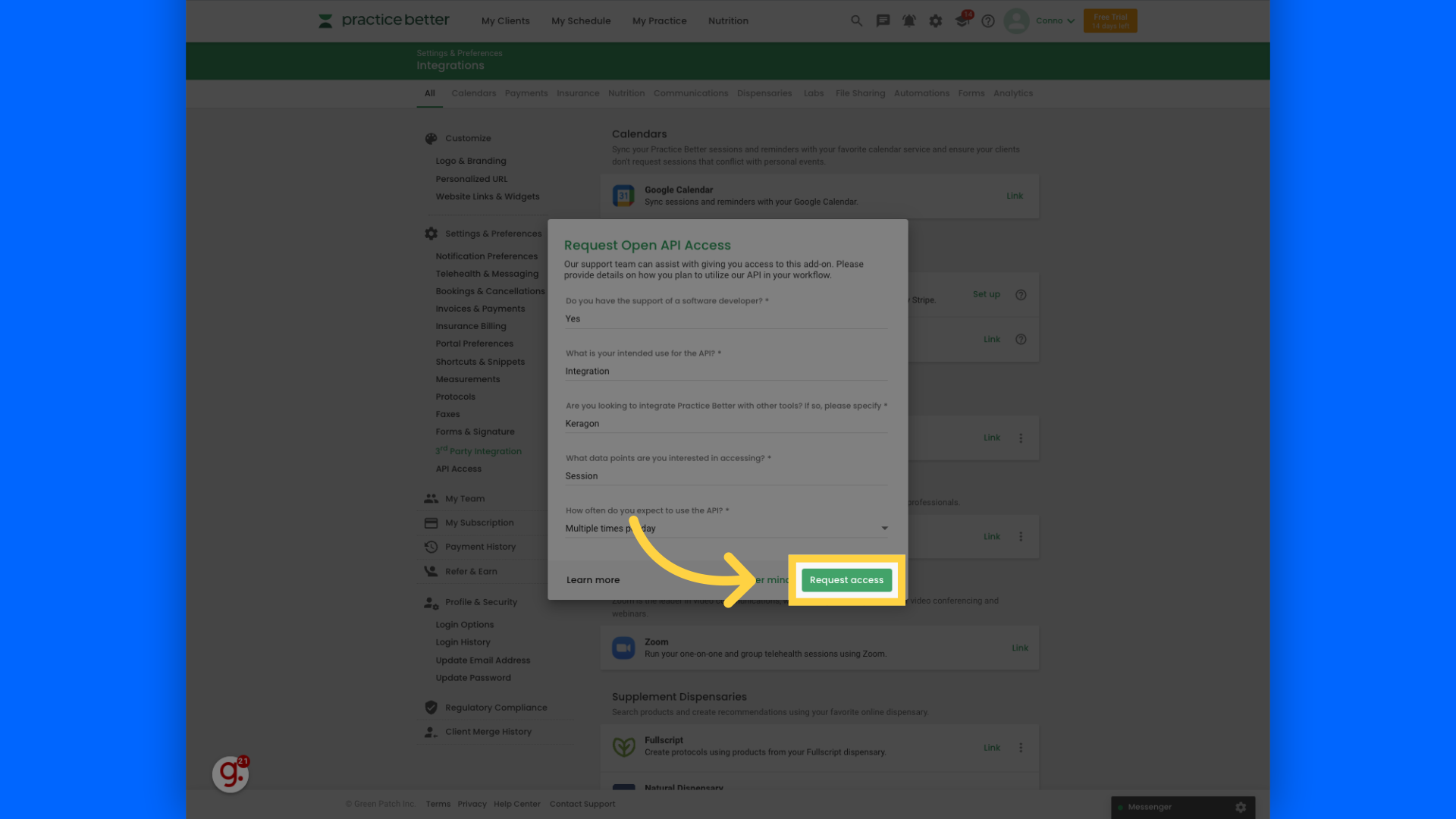
Task: Open Telehealth & Messaging settings
Action: (487, 274)
